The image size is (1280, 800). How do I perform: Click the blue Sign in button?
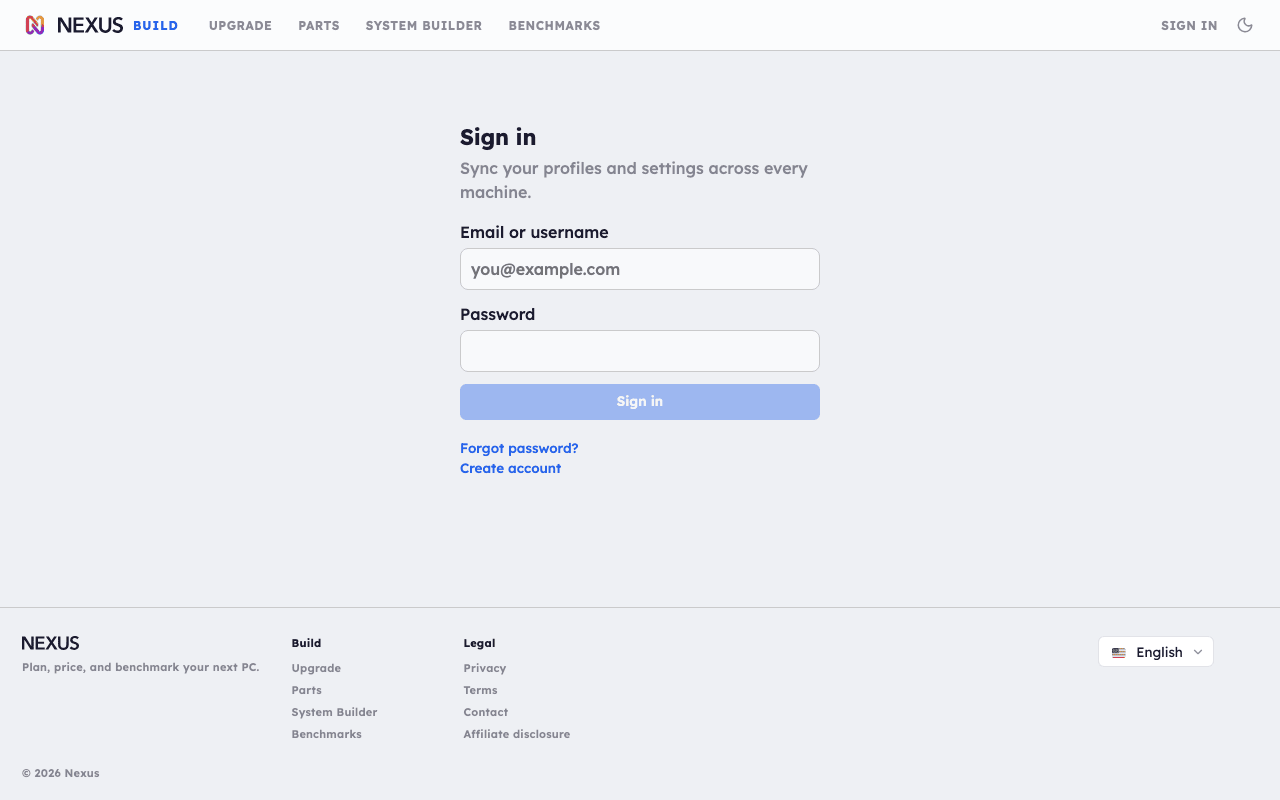(640, 402)
